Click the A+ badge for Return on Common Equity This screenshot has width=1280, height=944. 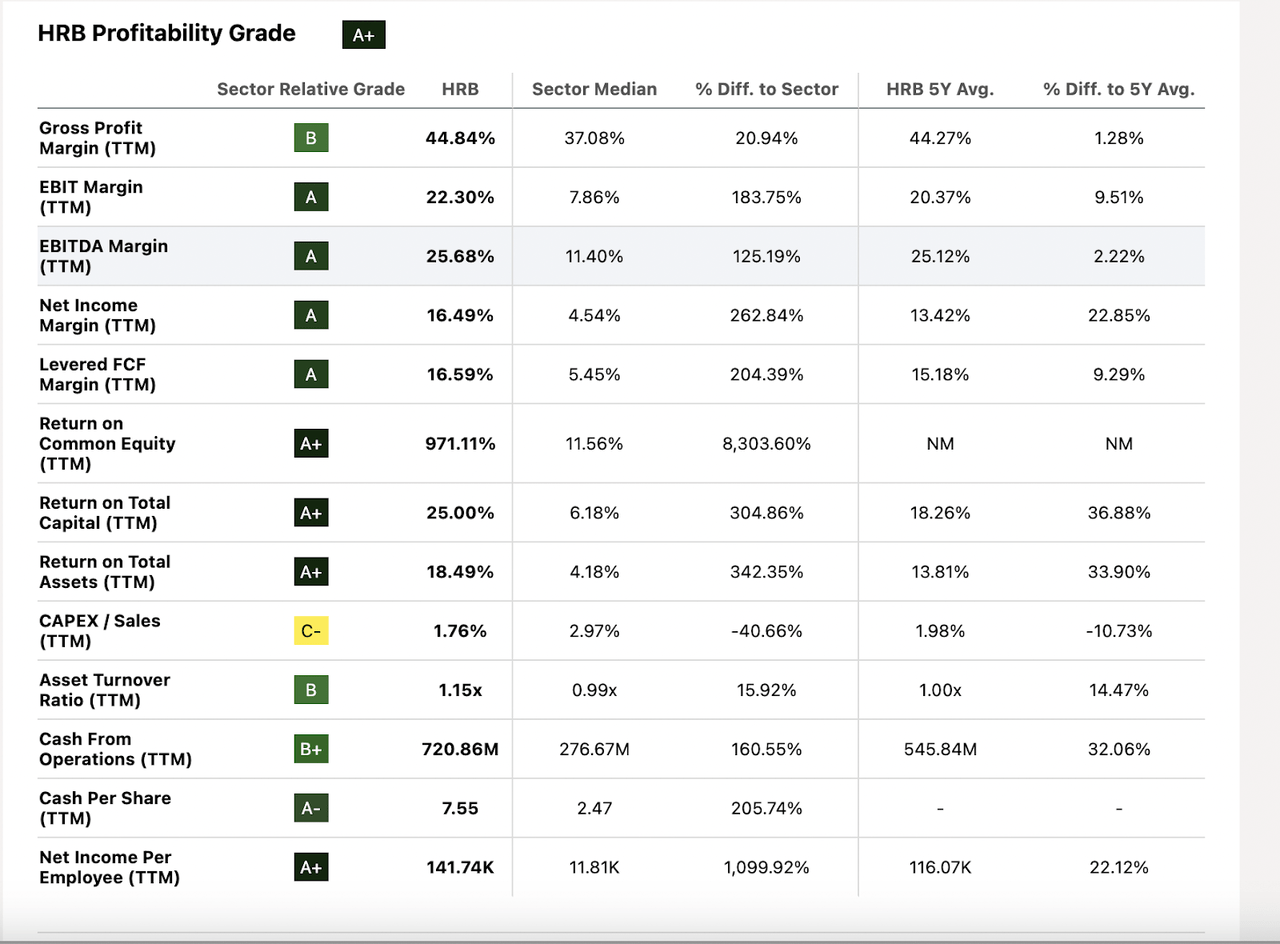tap(311, 443)
